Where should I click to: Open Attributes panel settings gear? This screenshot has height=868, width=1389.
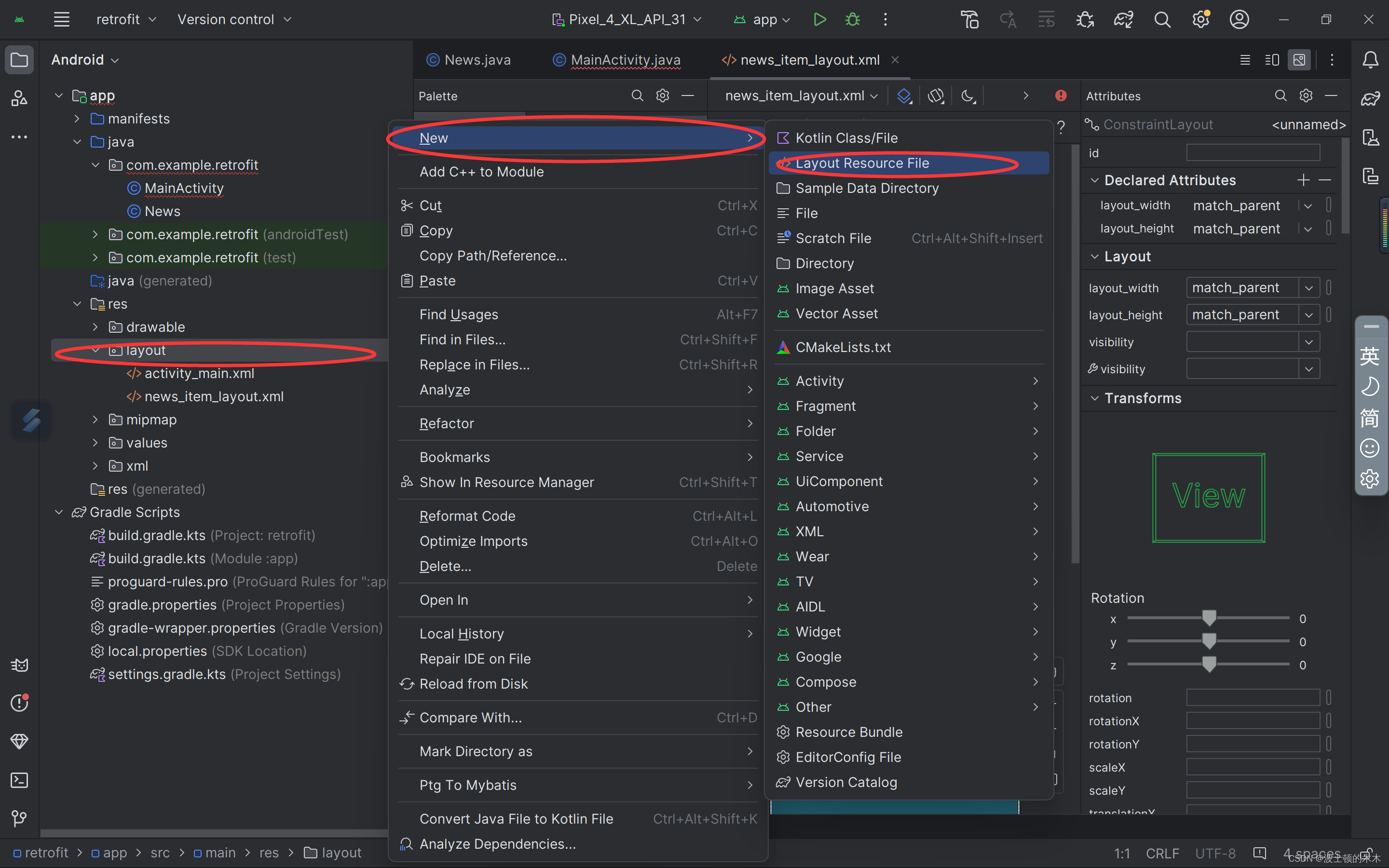point(1306,95)
